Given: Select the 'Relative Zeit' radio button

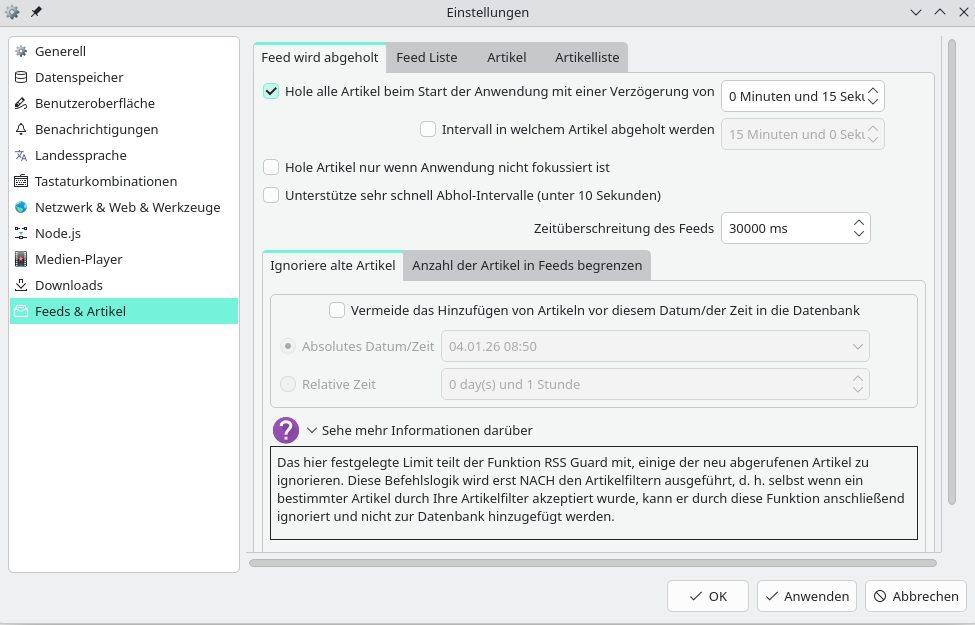Looking at the screenshot, I should [288, 384].
